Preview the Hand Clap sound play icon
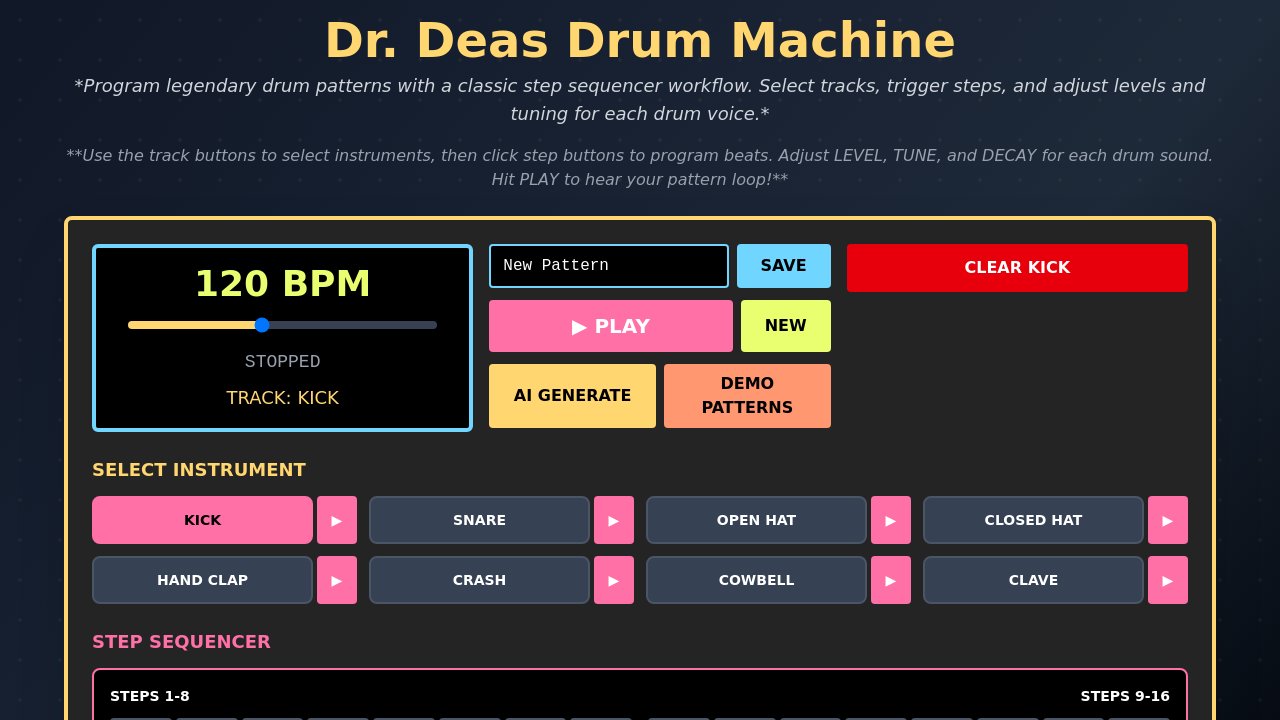Image resolution: width=1280 pixels, height=720 pixels. 337,580
